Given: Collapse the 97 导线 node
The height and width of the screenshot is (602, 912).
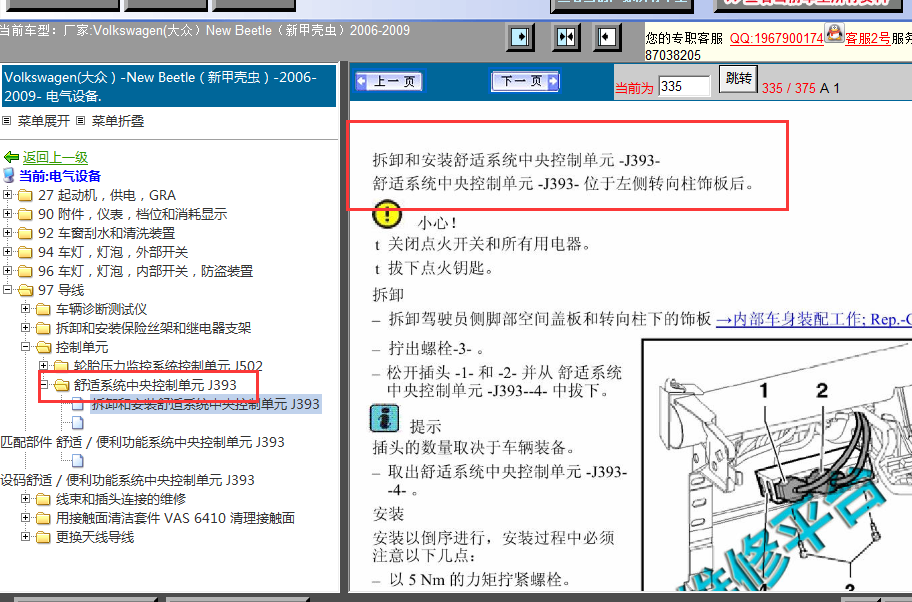Looking at the screenshot, I should click(8, 290).
